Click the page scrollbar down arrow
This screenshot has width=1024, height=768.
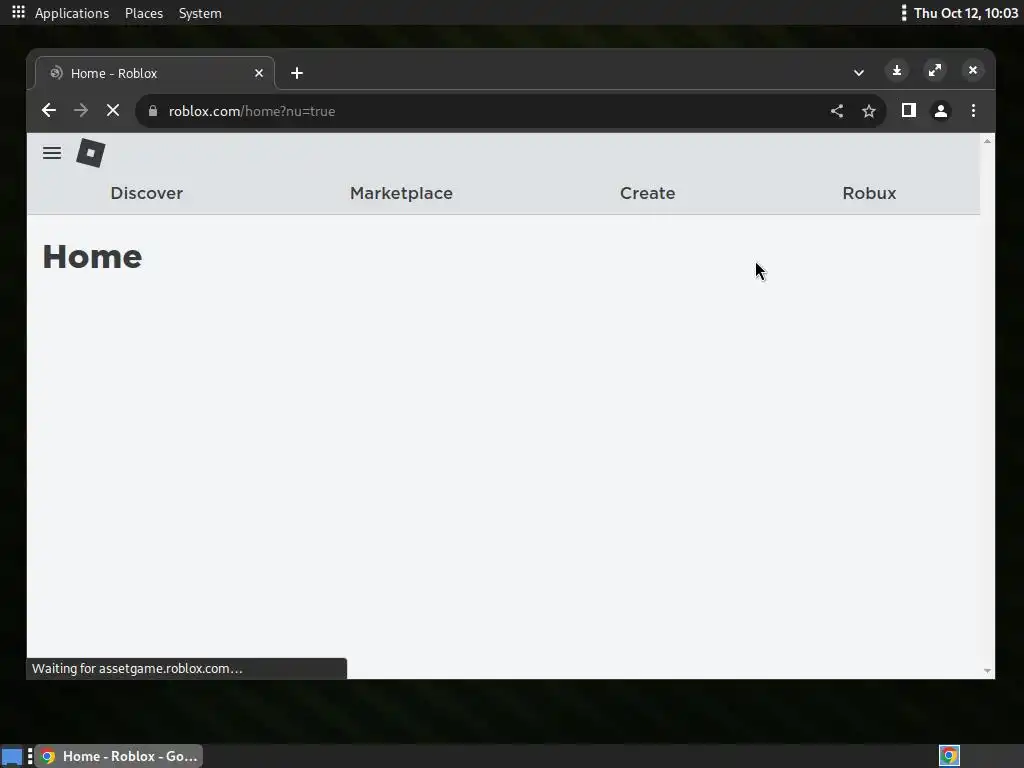[987, 671]
